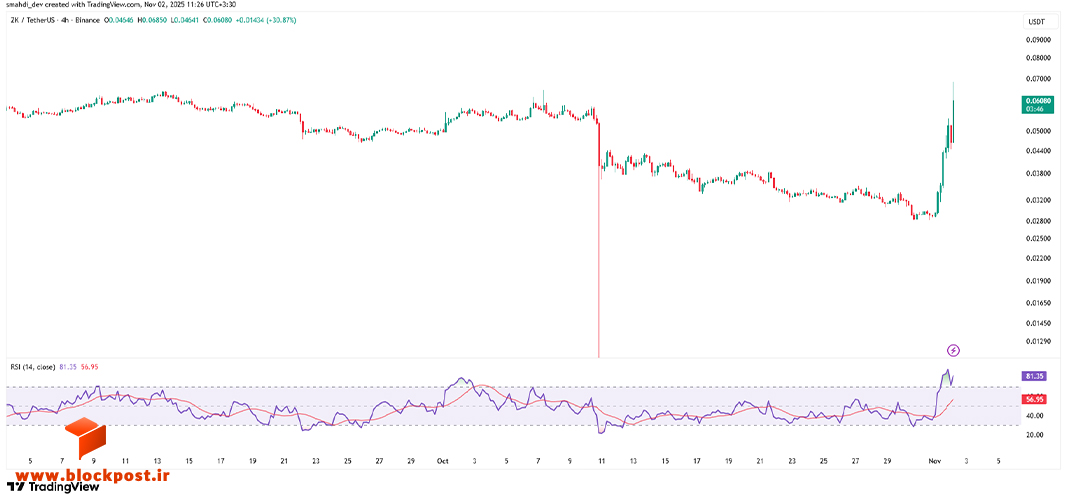The image size is (1066, 500).
Task: Click the 0.03800 price axis label
Action: [1037, 173]
